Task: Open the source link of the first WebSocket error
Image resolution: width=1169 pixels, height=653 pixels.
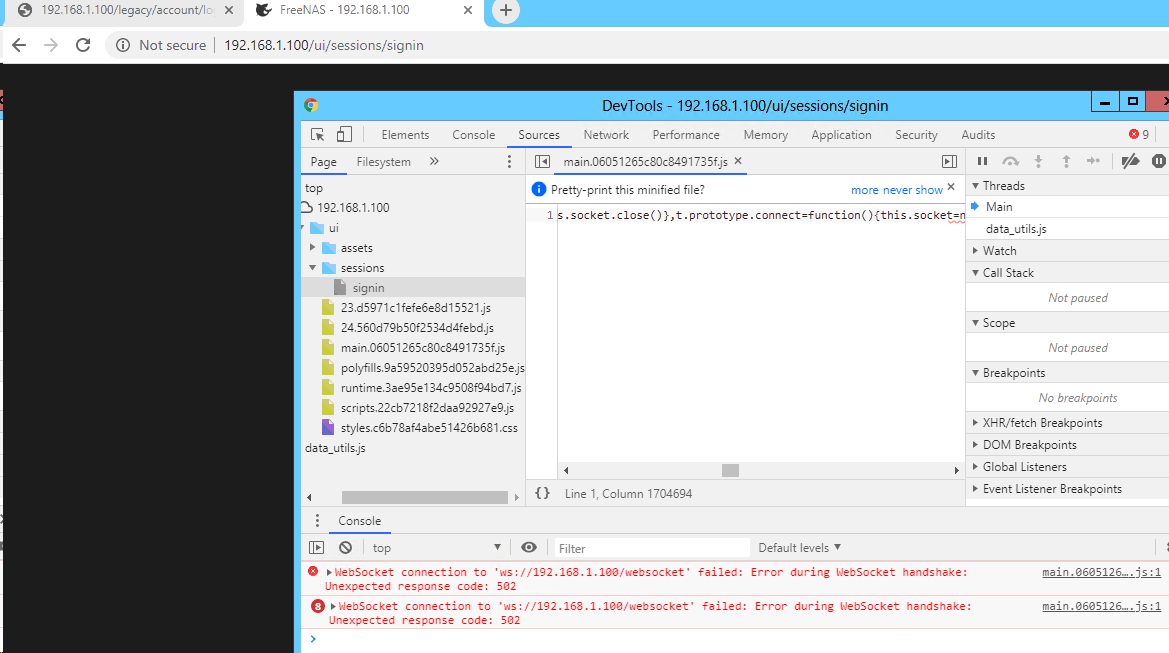Action: (x=1101, y=572)
